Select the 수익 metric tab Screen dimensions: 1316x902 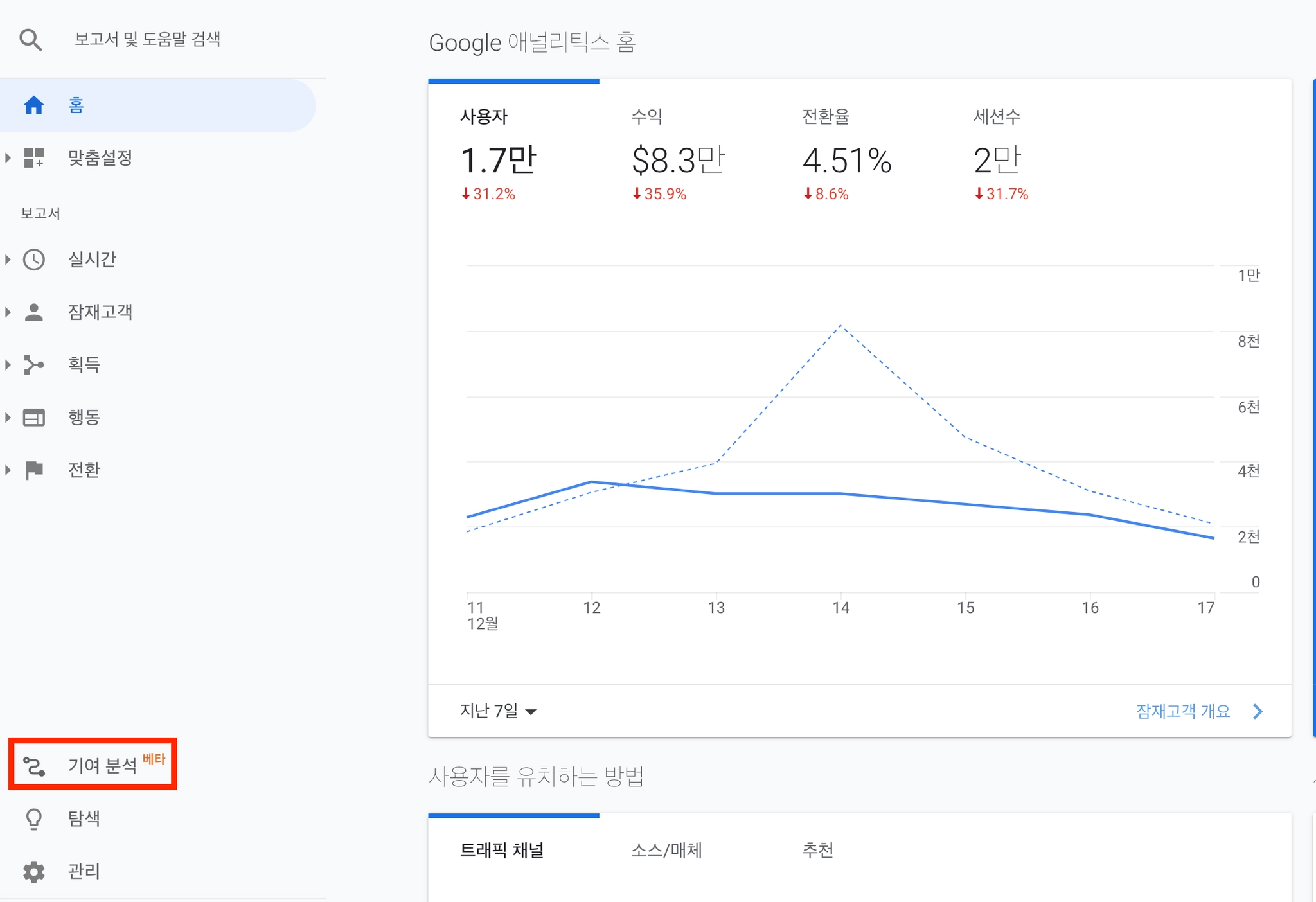pyautogui.click(x=678, y=154)
